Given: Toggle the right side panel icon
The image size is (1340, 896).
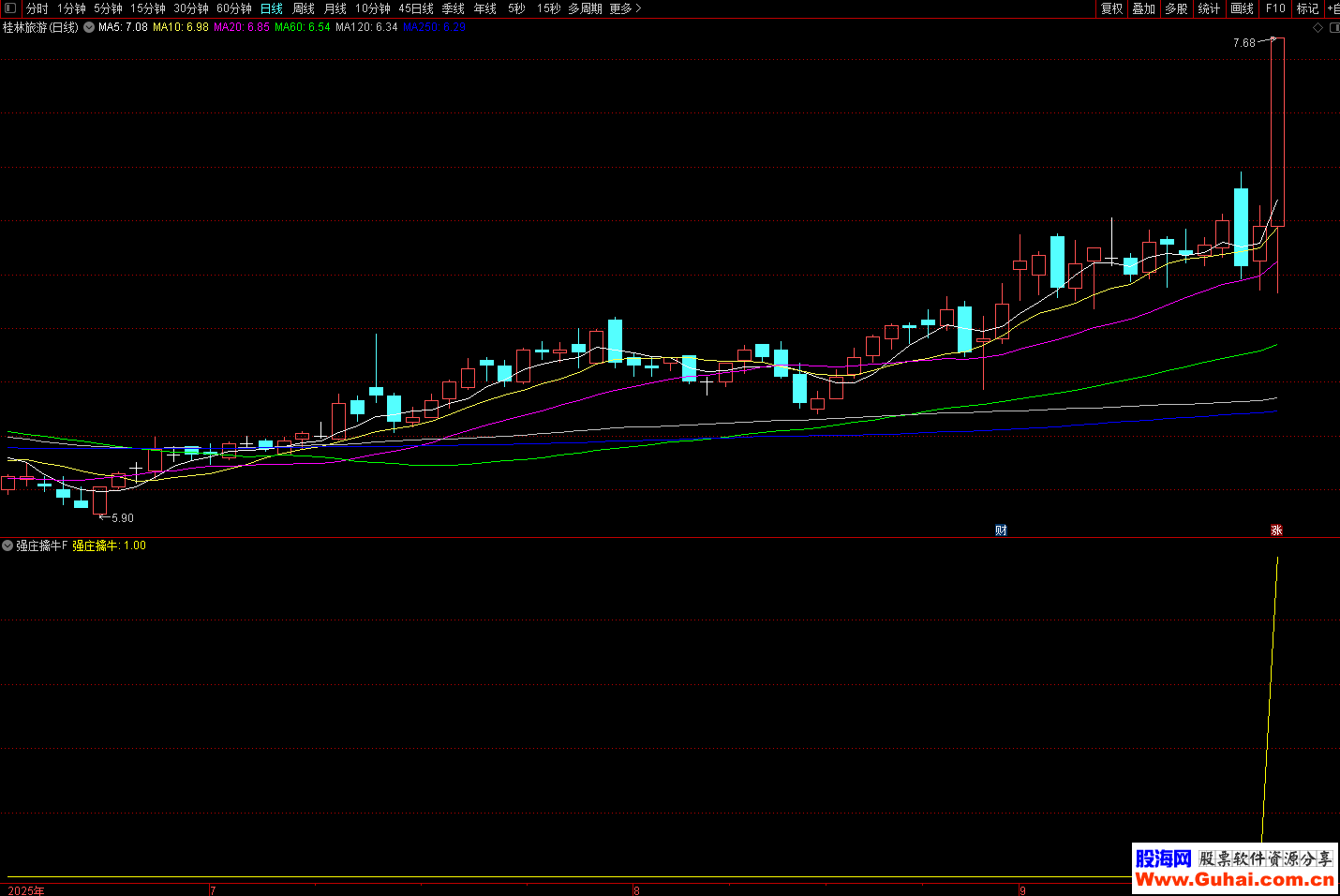Looking at the screenshot, I should click(1334, 27).
